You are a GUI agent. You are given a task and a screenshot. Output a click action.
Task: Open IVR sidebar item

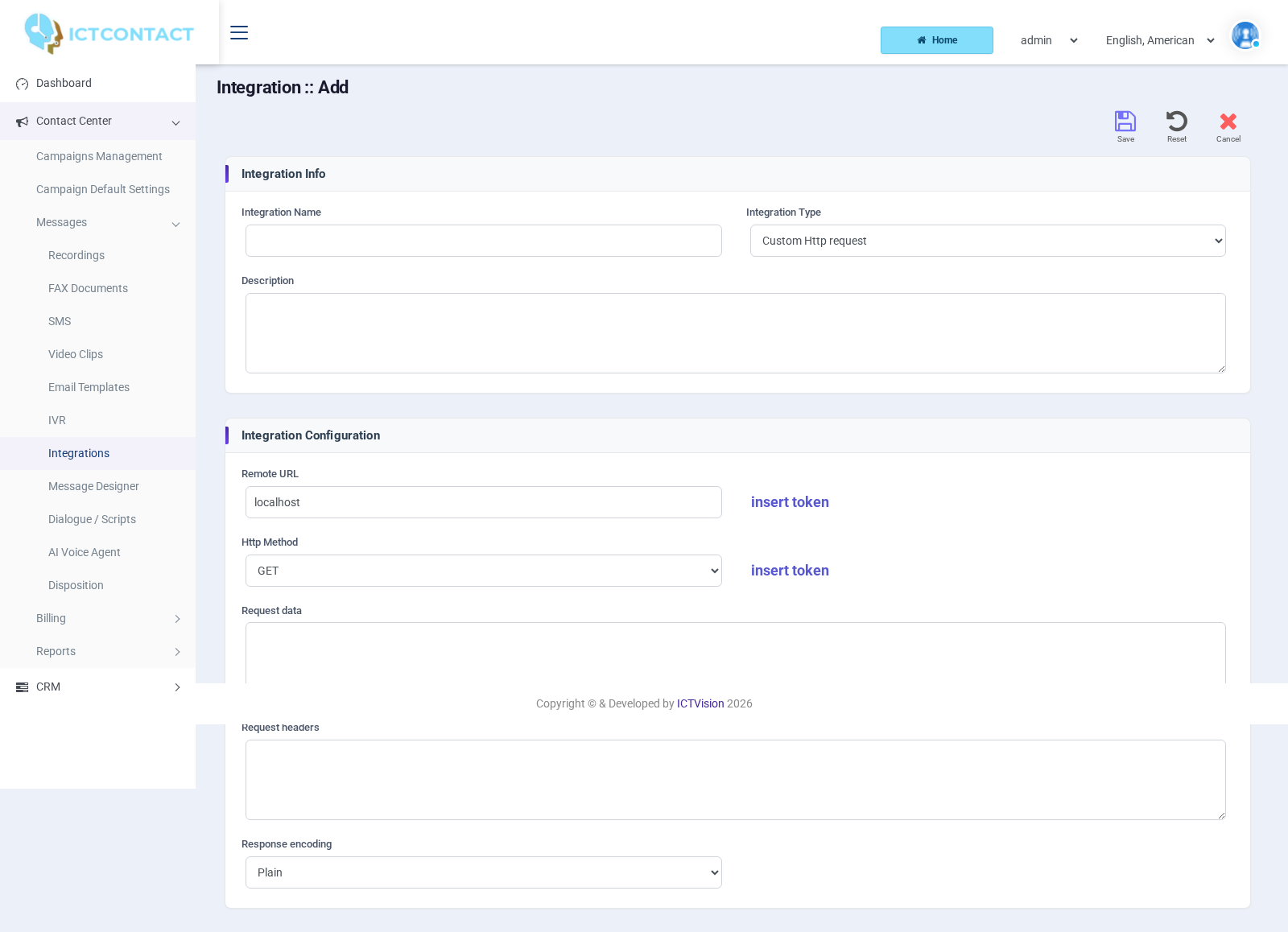click(57, 420)
